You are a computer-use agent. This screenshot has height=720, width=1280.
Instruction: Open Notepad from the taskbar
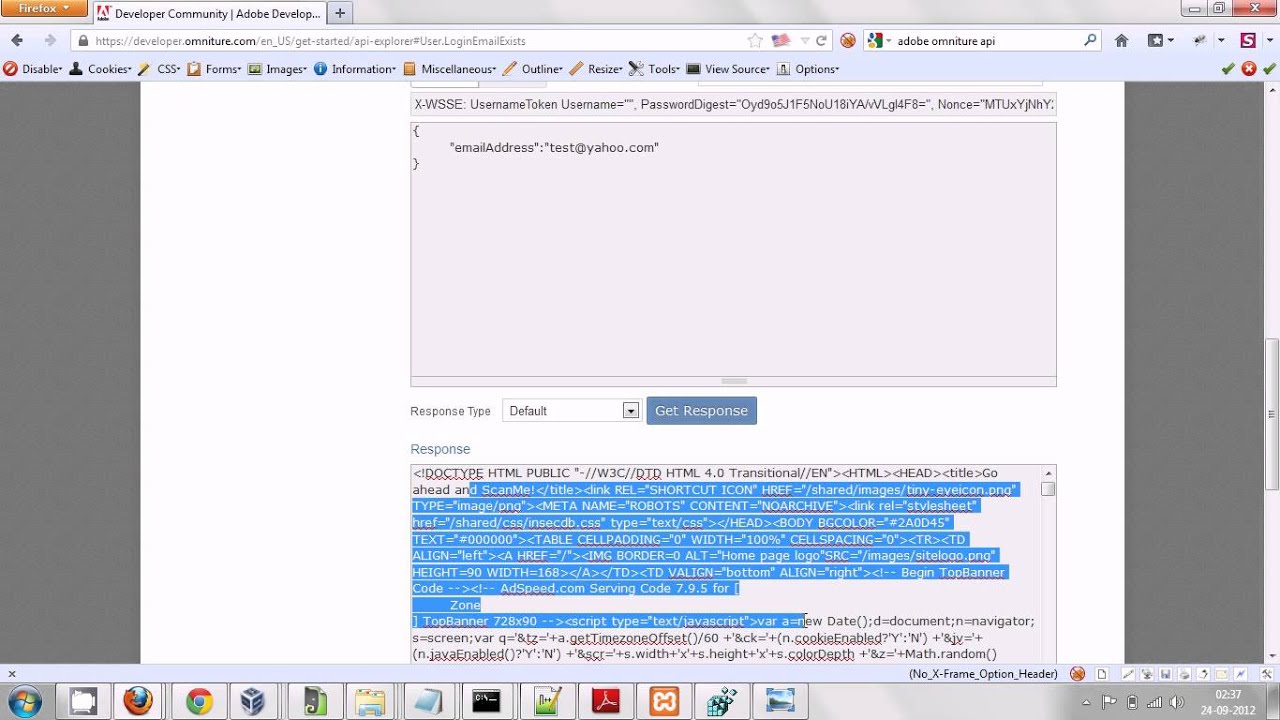click(428, 702)
